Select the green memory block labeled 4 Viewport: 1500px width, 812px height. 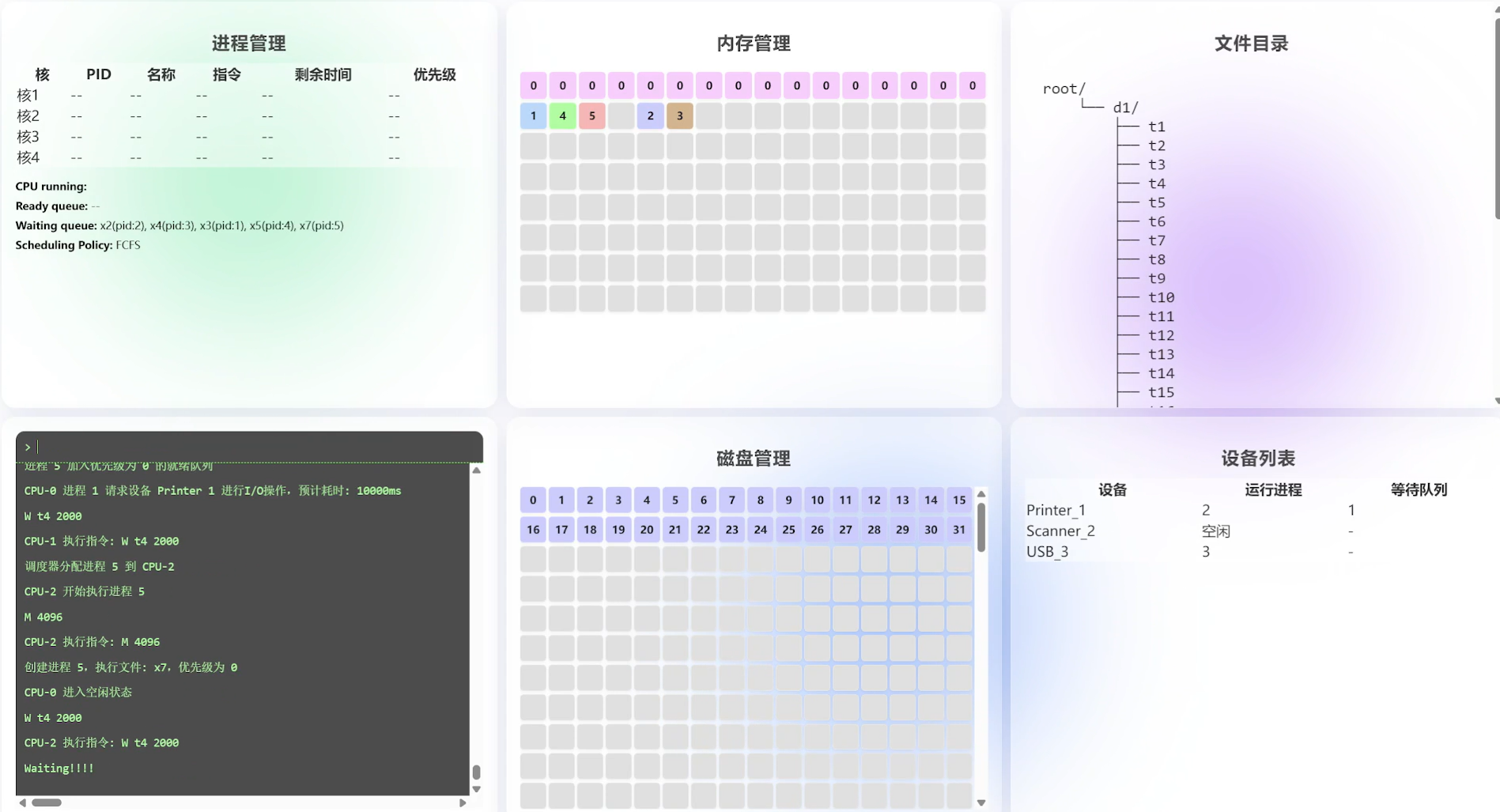tap(562, 115)
